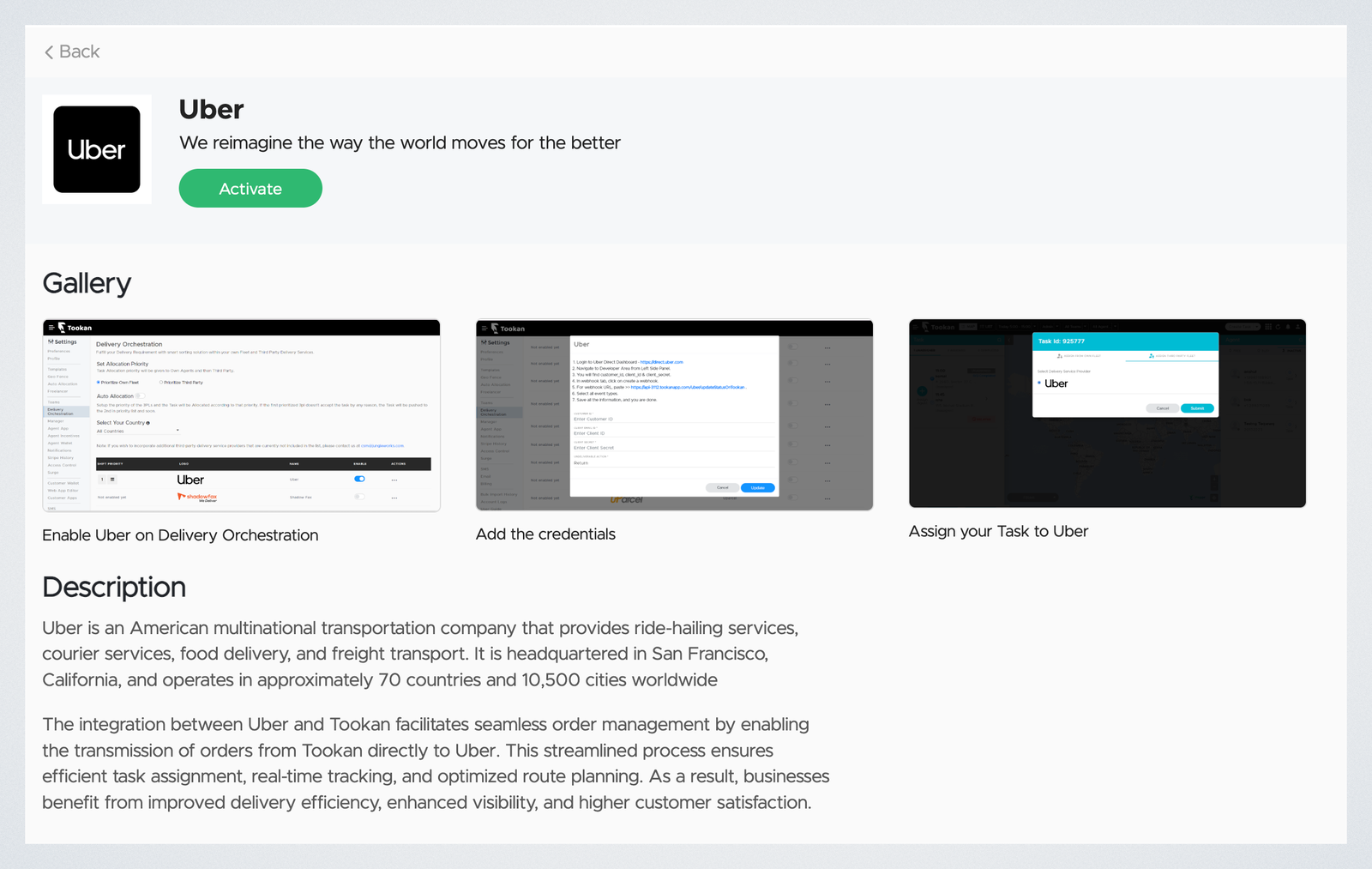Screen dimensions: 1372x869
Task: Select the 'Assign your Task to Uber' caption
Action: (998, 532)
